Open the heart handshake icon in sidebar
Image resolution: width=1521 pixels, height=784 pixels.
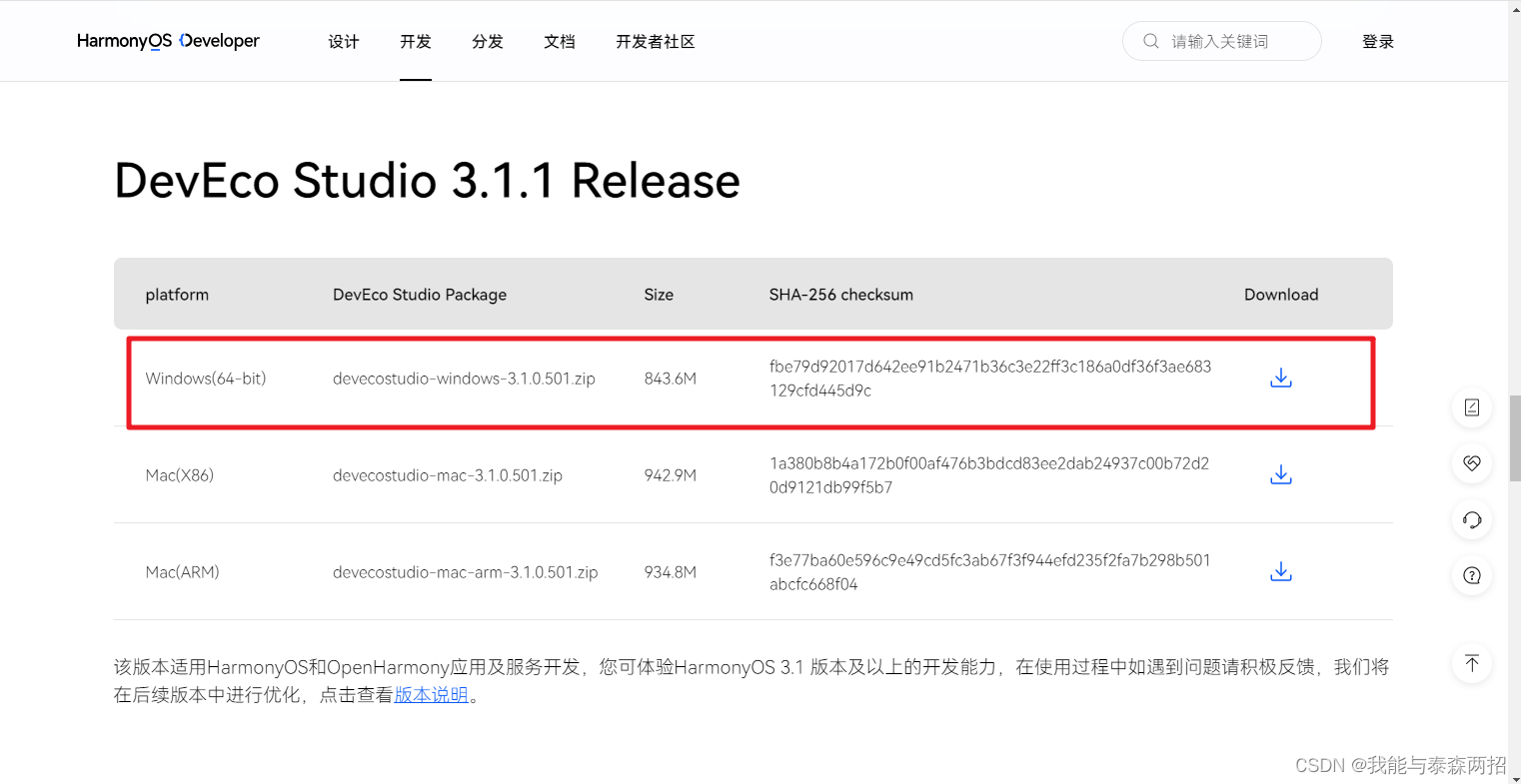[1472, 462]
